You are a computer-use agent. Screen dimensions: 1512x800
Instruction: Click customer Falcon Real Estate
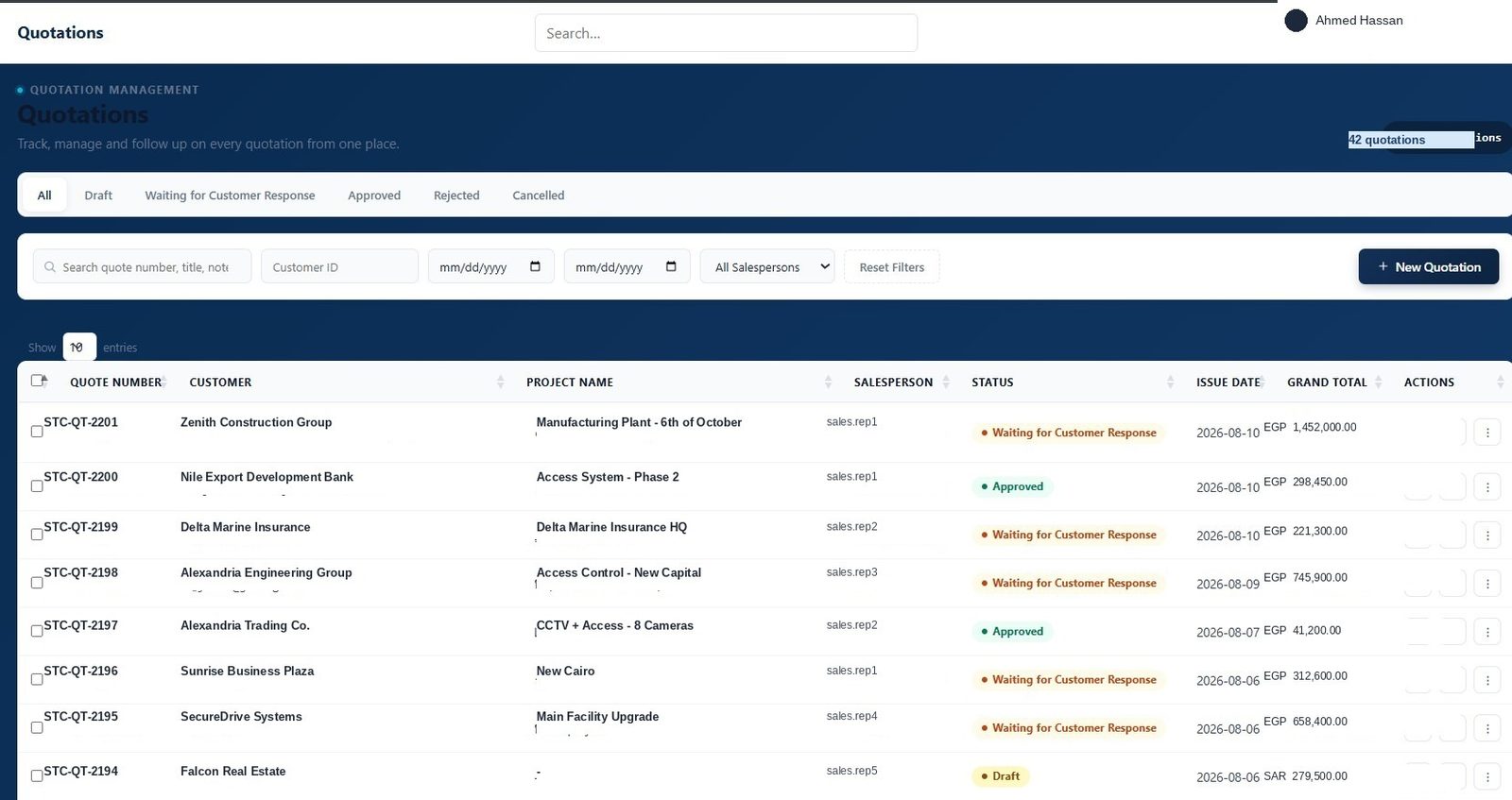tap(232, 772)
